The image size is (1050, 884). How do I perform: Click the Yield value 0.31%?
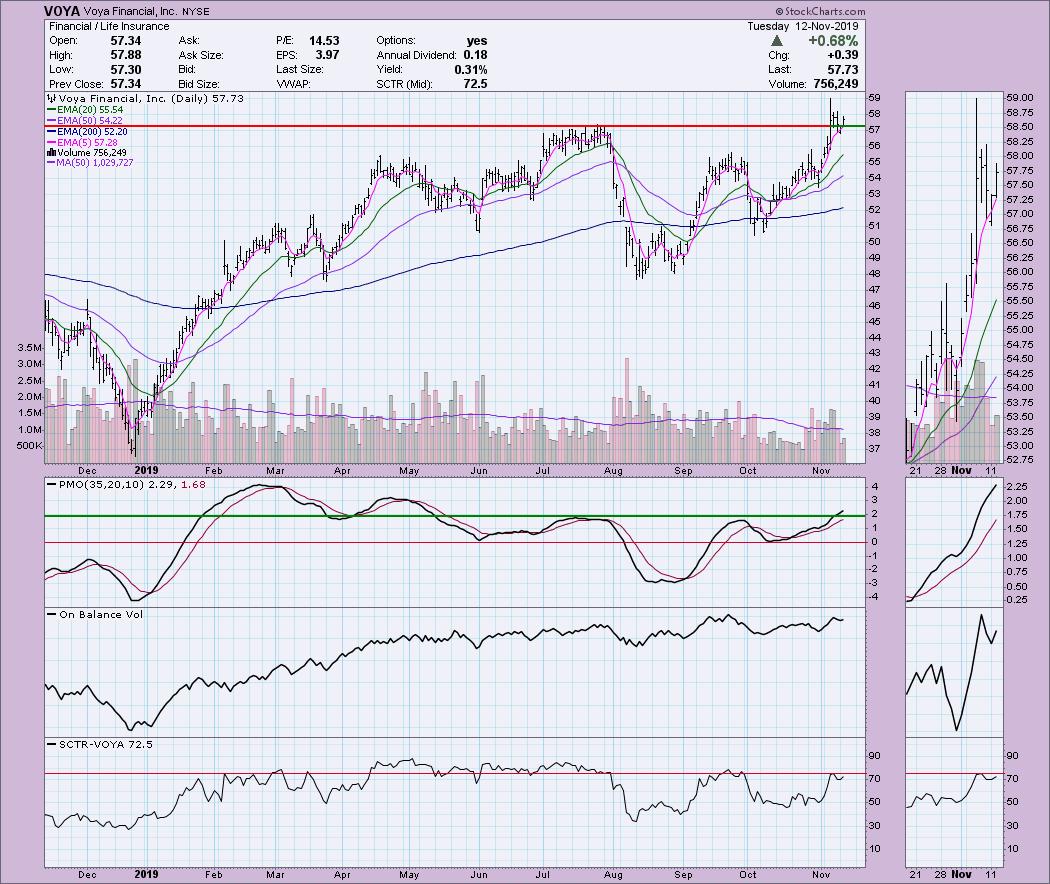[471, 69]
